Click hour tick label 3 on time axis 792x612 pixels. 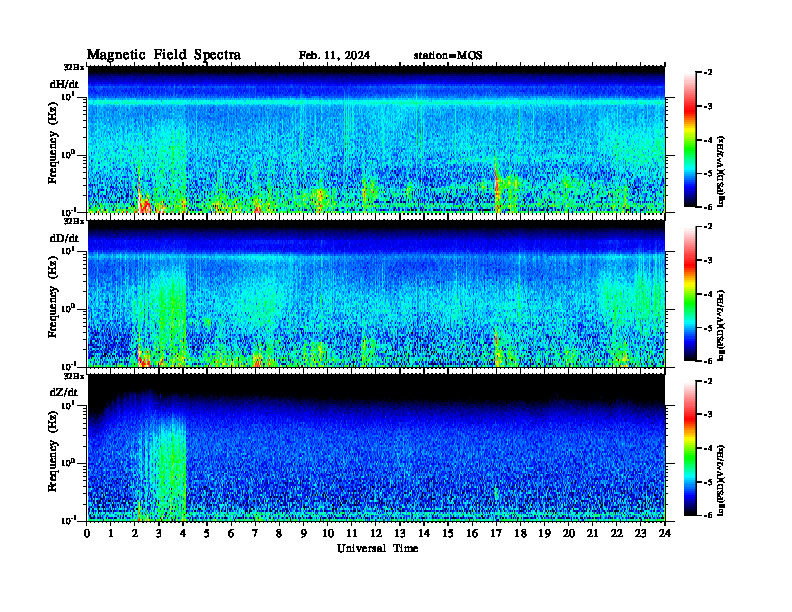click(159, 533)
